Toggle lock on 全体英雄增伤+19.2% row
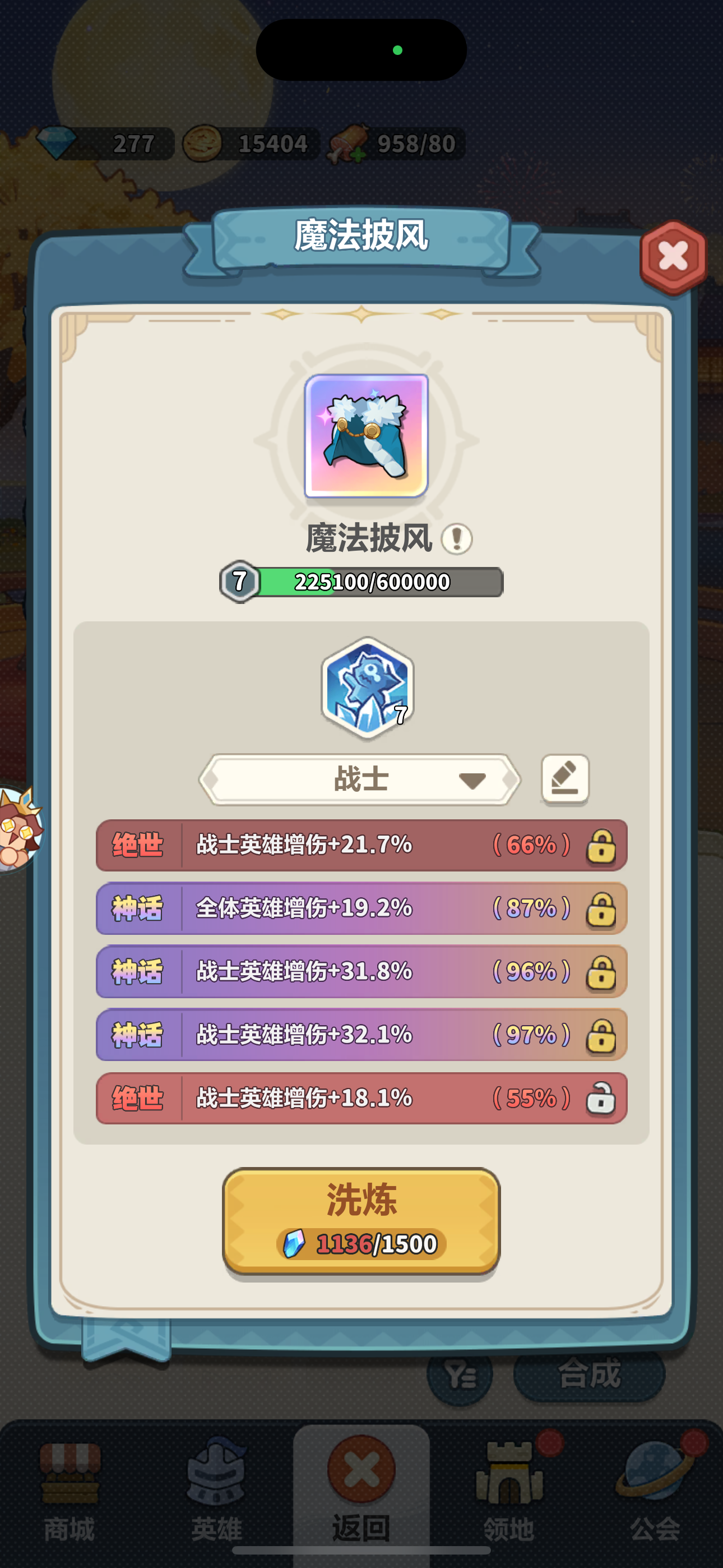 coord(601,909)
